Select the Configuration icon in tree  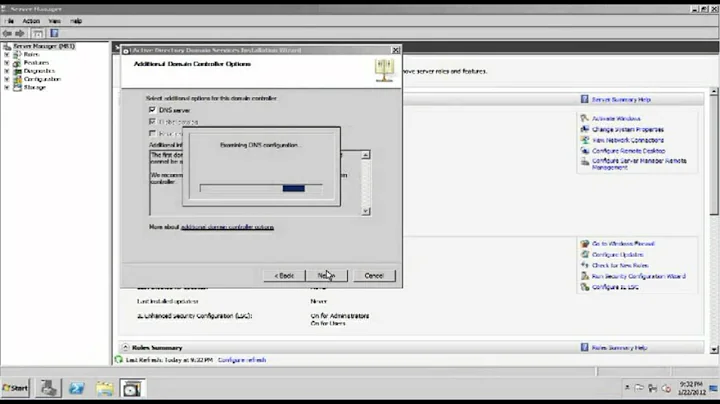(x=17, y=79)
